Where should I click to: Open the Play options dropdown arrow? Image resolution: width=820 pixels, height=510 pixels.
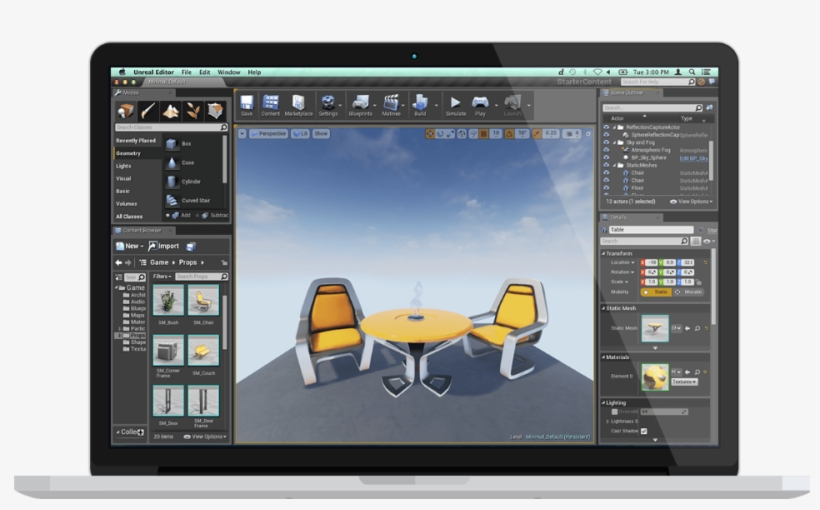pyautogui.click(x=495, y=106)
